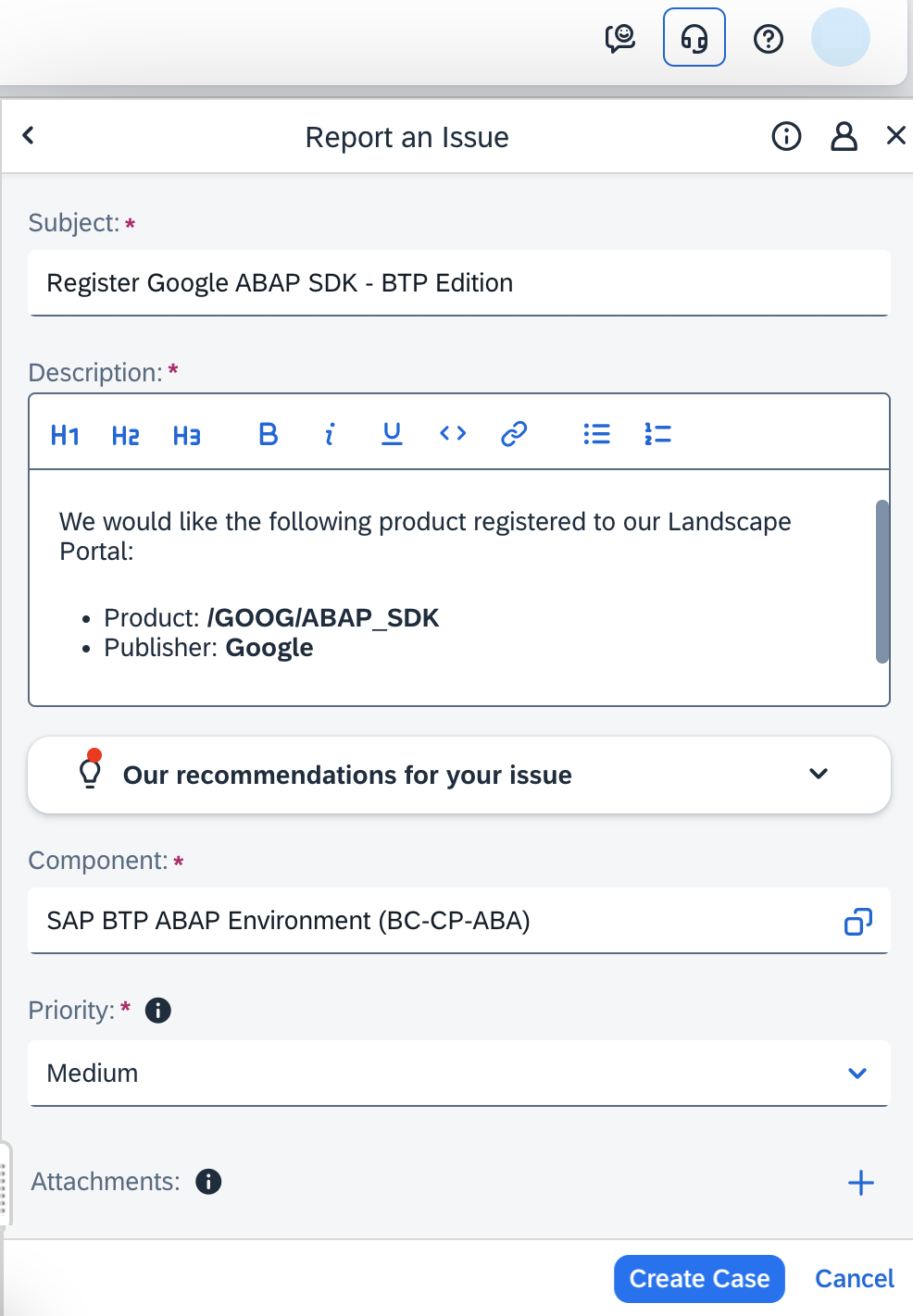Apply italic formatting in the editor
Screen dimensions: 913x1316
[x=330, y=434]
